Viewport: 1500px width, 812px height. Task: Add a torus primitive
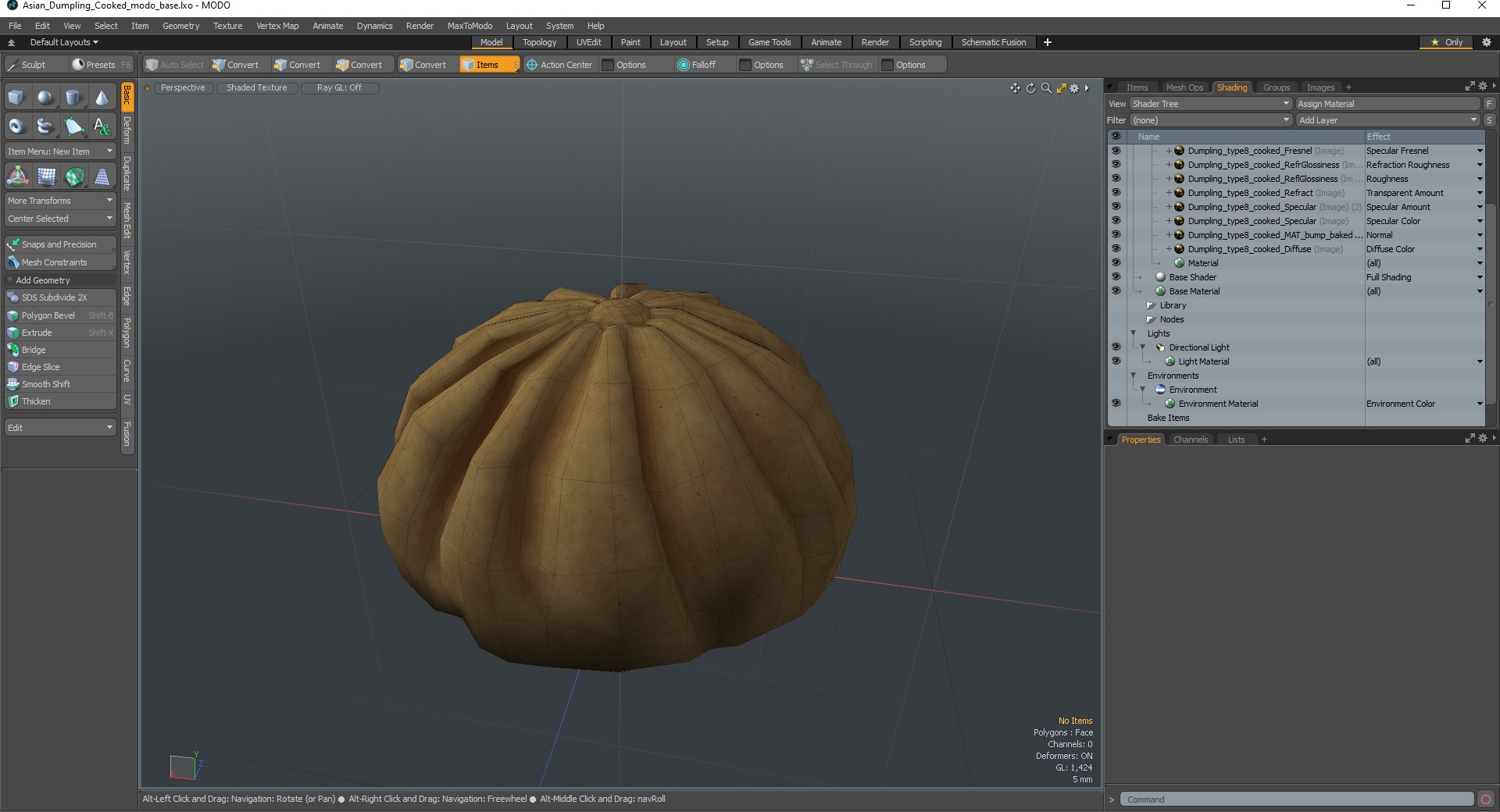(16, 126)
